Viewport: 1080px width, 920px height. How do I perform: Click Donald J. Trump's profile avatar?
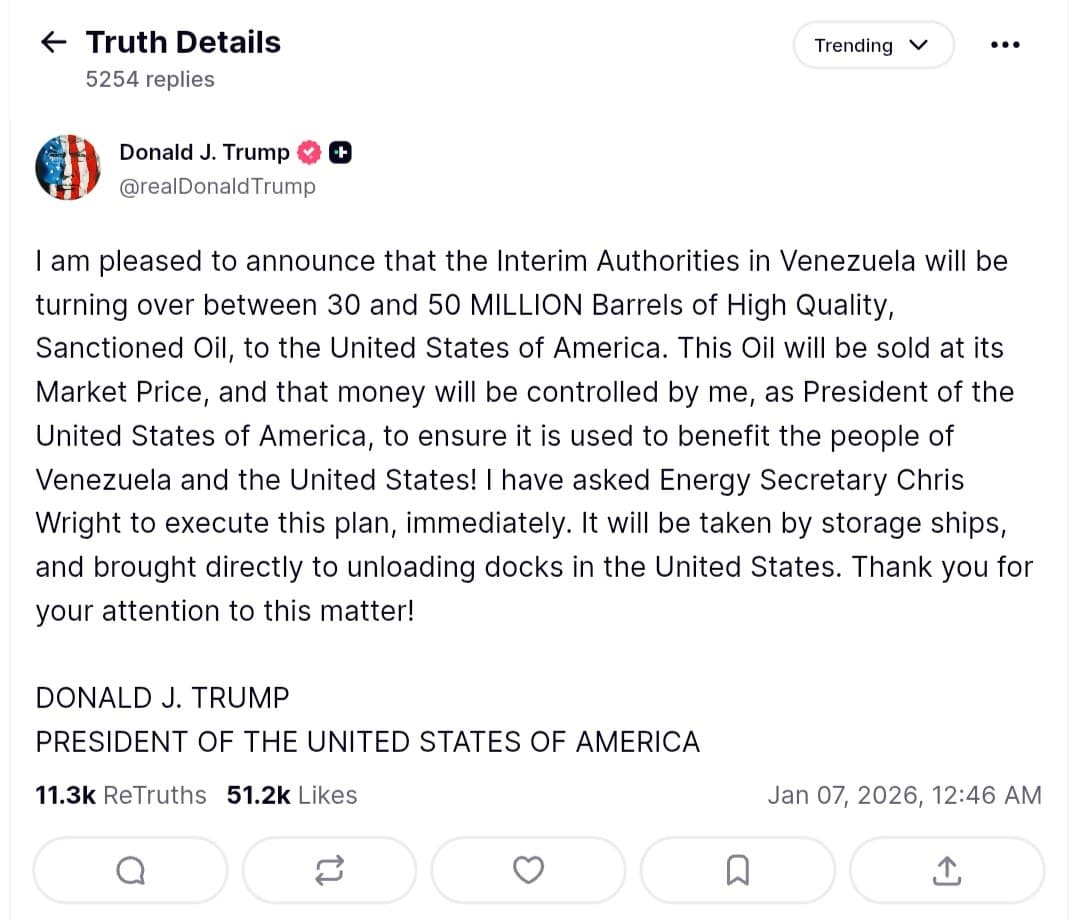pyautogui.click(x=67, y=167)
